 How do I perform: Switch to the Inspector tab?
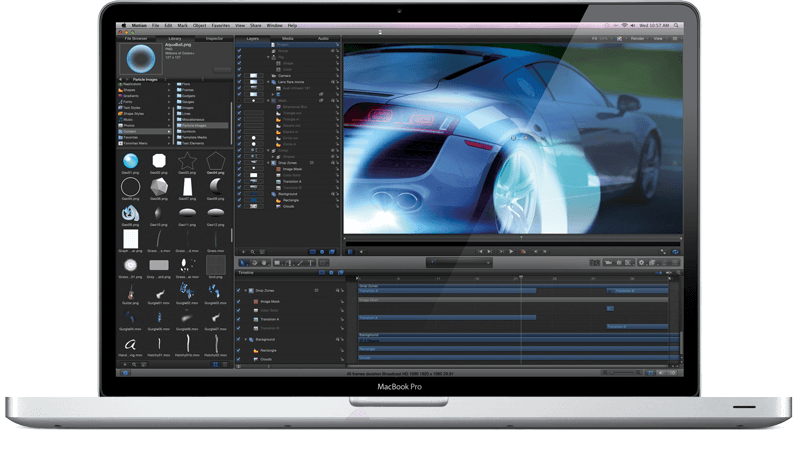pos(214,39)
